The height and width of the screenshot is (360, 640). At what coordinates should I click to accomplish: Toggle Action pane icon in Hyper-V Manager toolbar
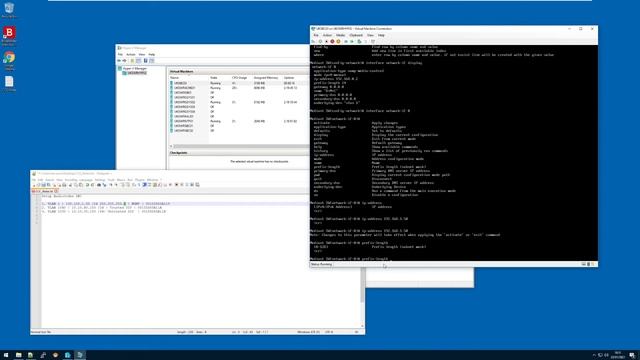pos(151,61)
